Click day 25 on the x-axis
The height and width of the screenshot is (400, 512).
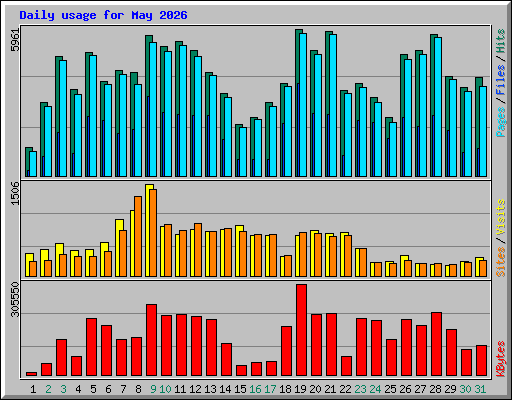click(x=390, y=389)
